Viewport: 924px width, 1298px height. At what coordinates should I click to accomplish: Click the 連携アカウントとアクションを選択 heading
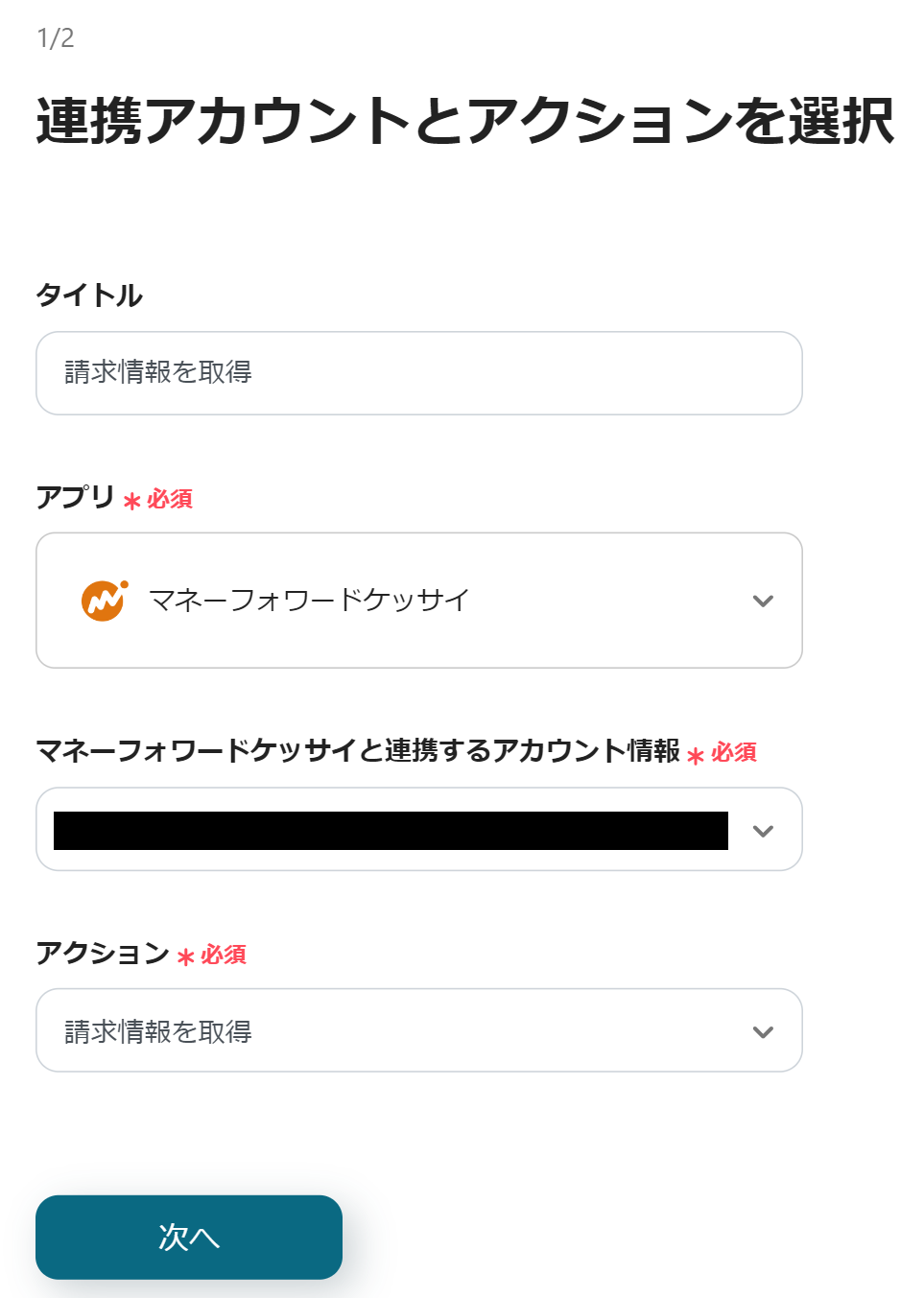464,122
